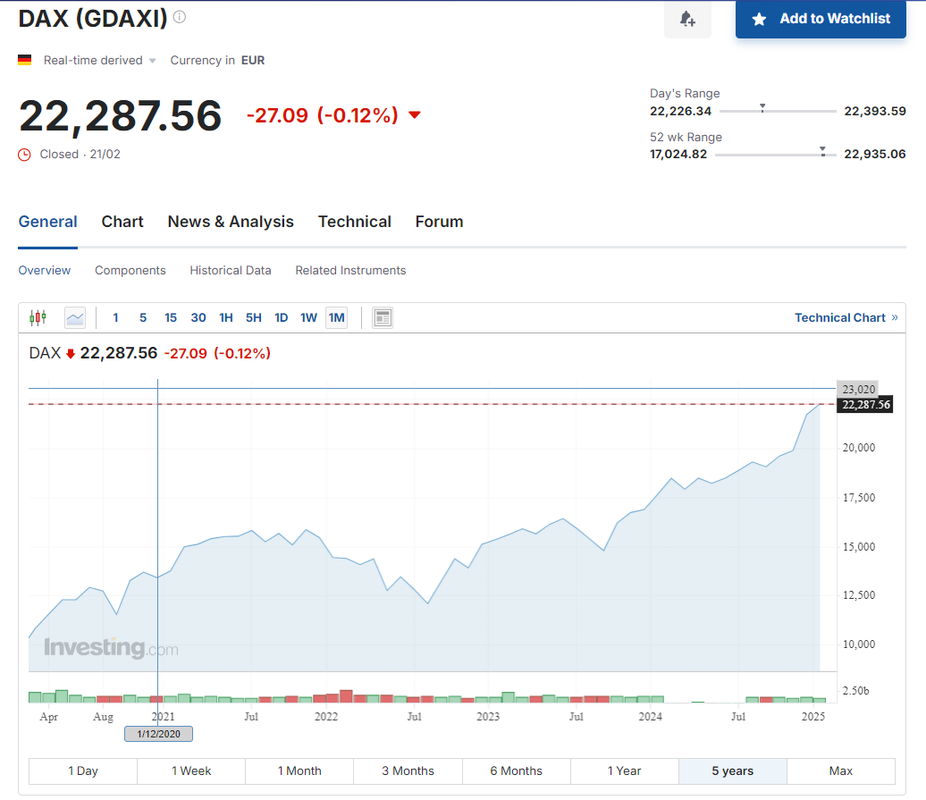Click the info icon next to DAX (GDAXI)
Image resolution: width=926 pixels, height=800 pixels.
(180, 17)
